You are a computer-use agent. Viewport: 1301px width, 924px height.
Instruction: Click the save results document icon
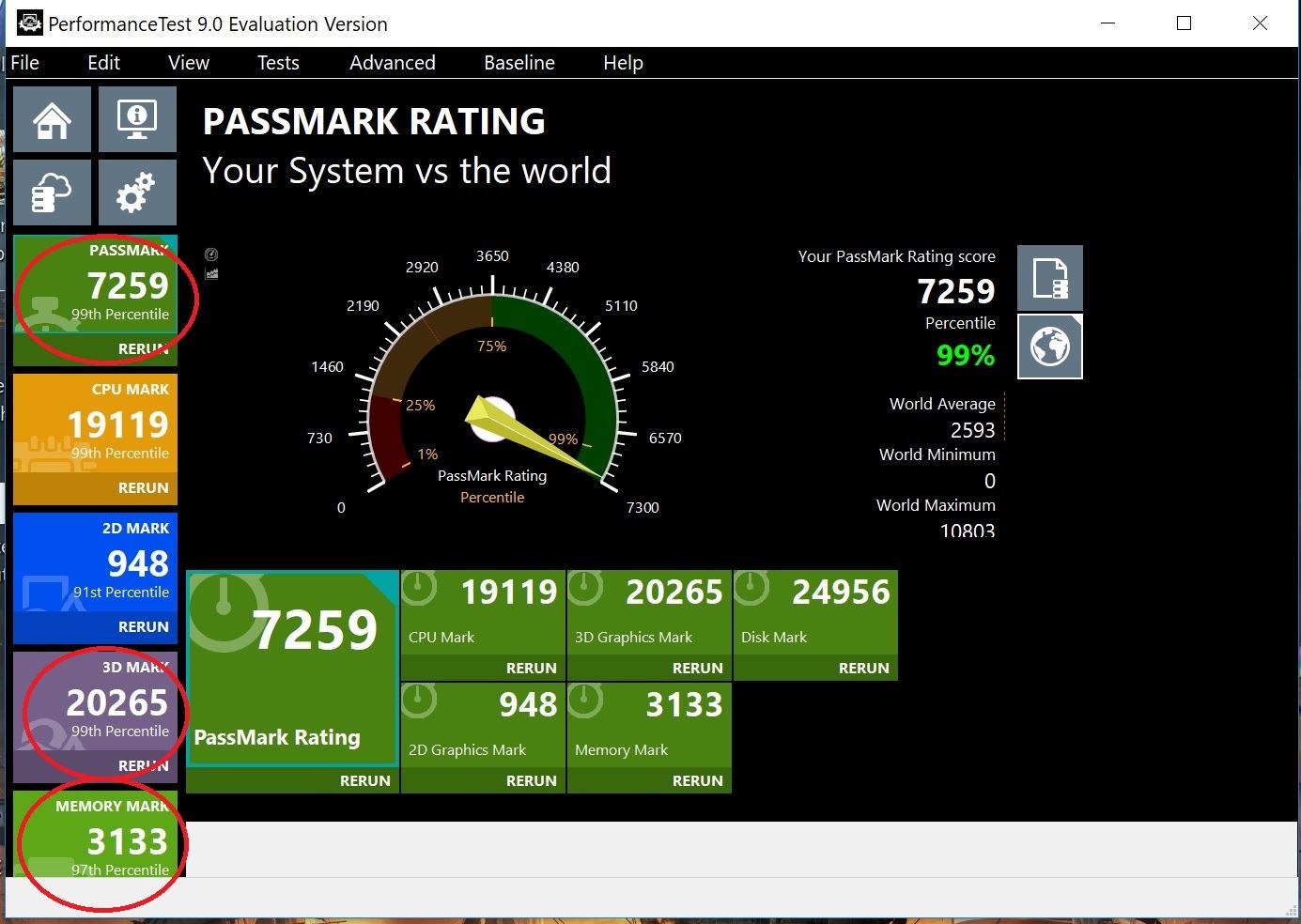point(1050,278)
